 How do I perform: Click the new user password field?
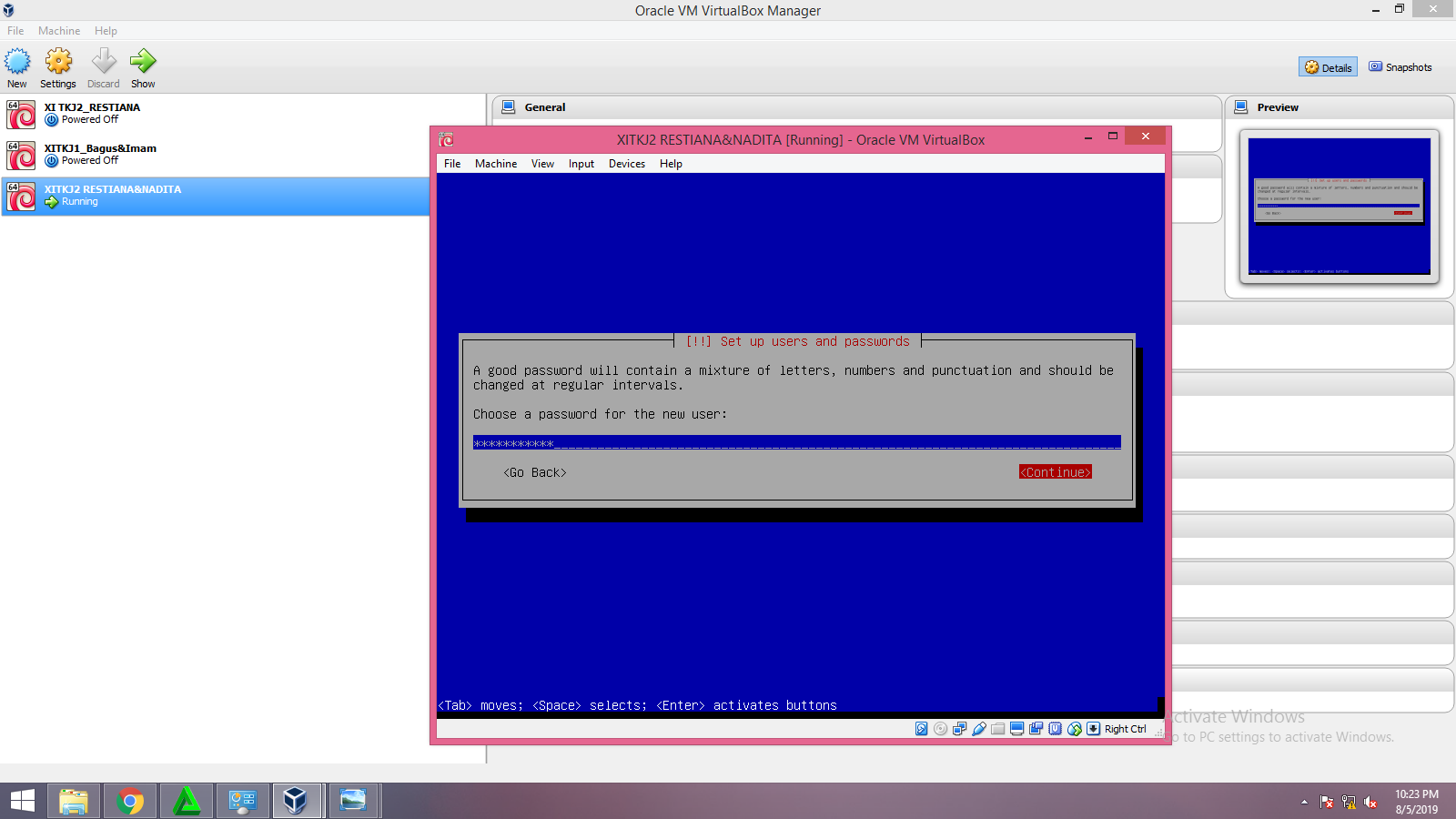[797, 442]
